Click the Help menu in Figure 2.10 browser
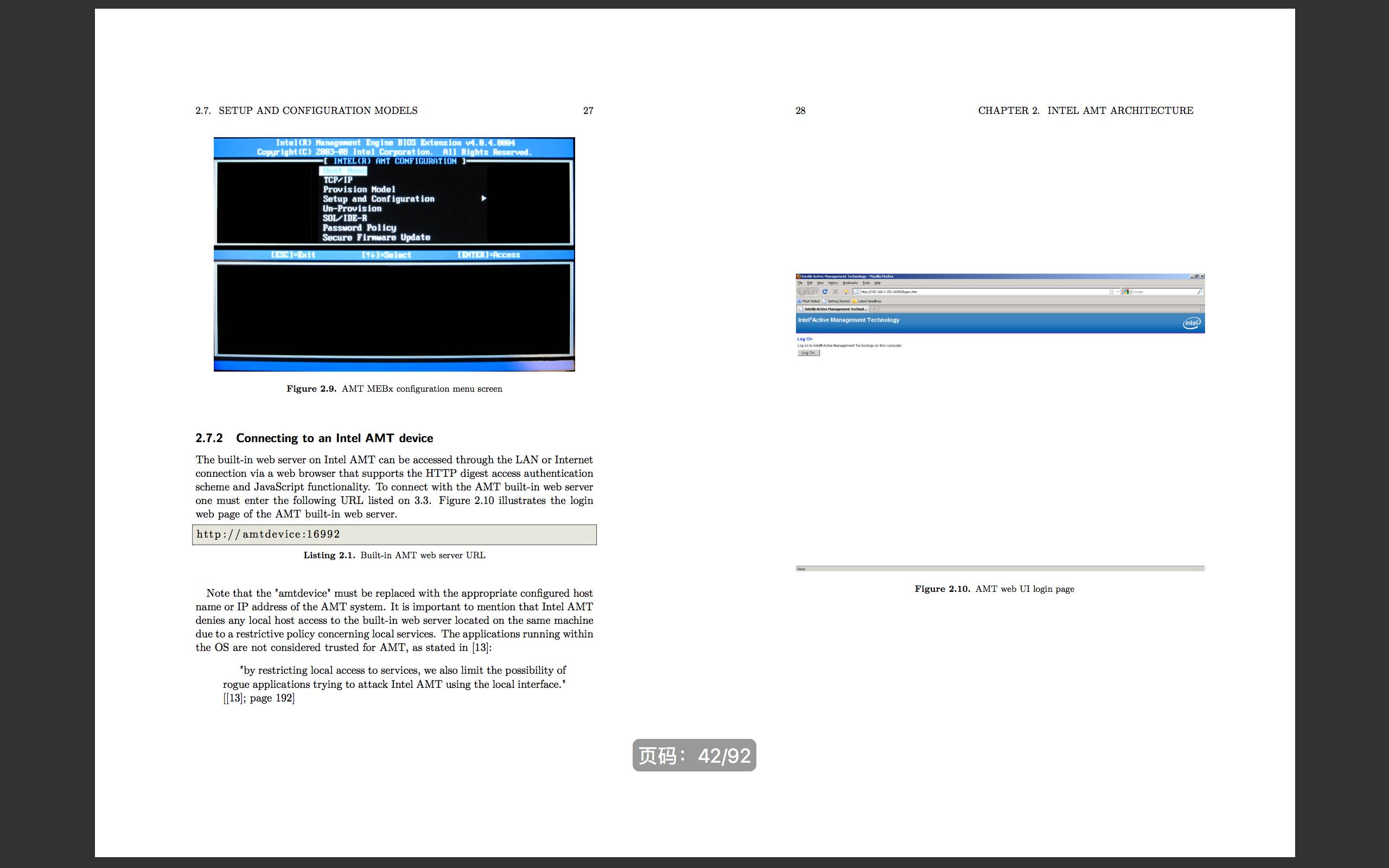 click(877, 283)
